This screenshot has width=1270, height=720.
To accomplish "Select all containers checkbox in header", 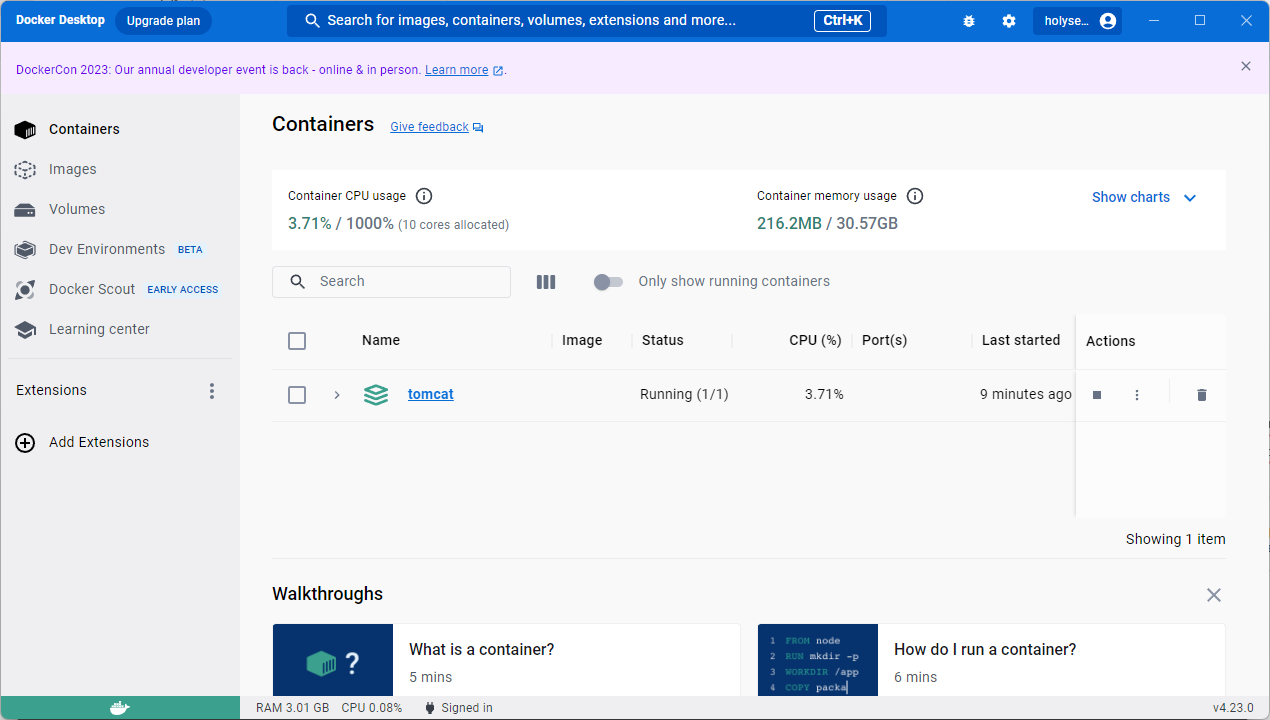I will point(297,341).
